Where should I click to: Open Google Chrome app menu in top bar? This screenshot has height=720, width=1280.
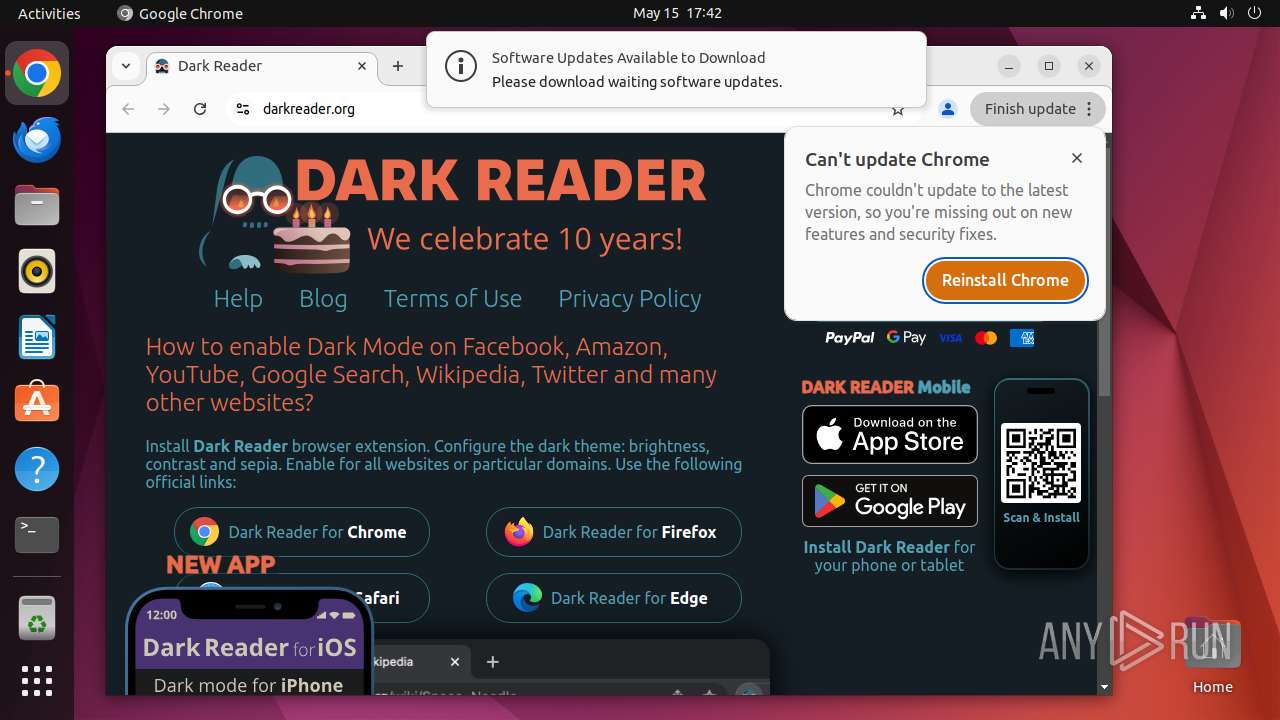pyautogui.click(x=180, y=13)
